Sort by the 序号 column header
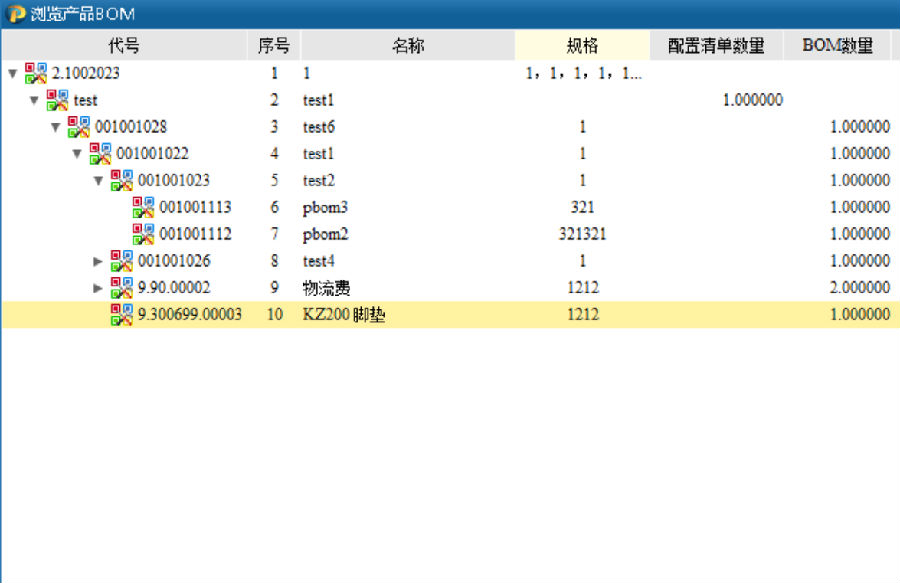The image size is (900, 583). coord(274,45)
